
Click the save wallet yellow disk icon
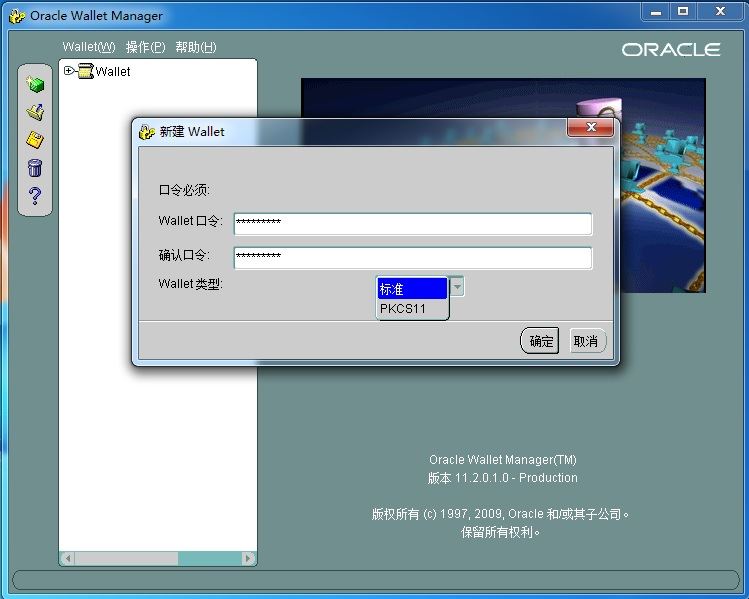tap(35, 139)
